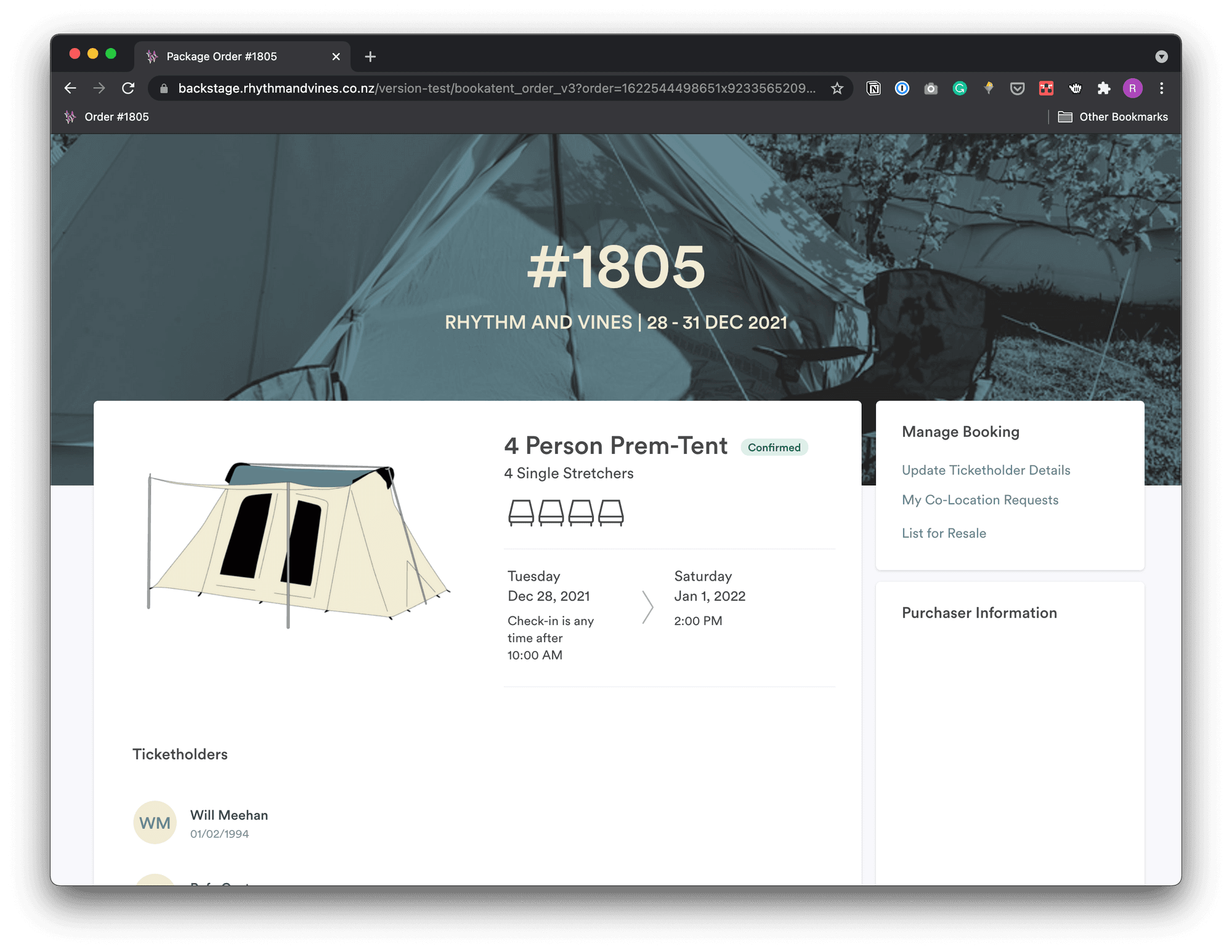The width and height of the screenshot is (1232, 952).
Task: Click the last stretcher bed icon
Action: tap(611, 512)
